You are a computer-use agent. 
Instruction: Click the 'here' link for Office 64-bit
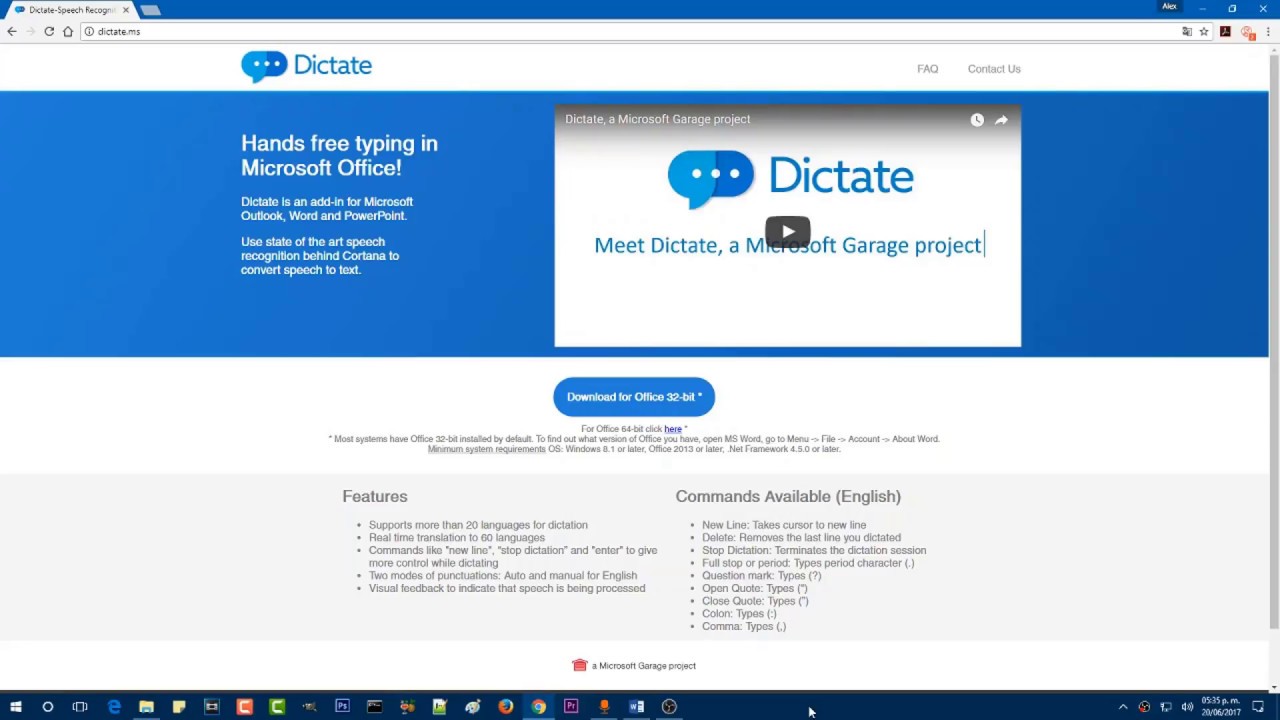point(673,429)
